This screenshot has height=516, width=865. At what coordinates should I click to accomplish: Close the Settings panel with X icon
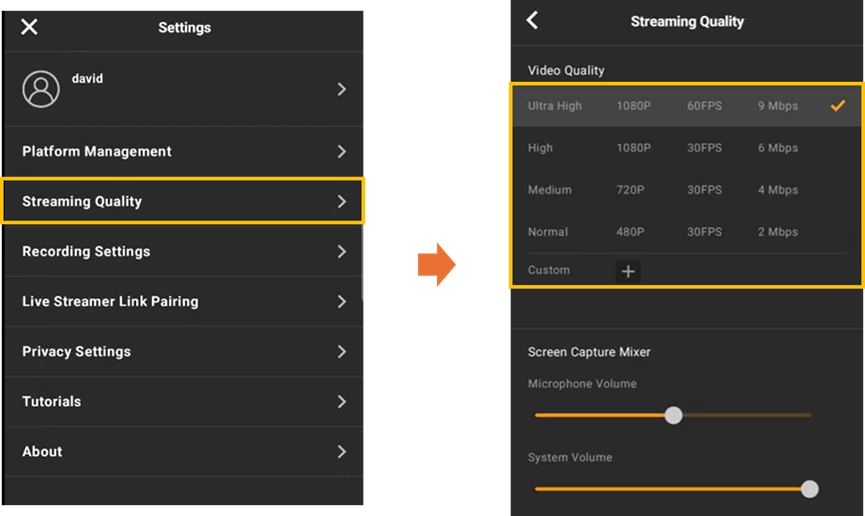coord(30,27)
